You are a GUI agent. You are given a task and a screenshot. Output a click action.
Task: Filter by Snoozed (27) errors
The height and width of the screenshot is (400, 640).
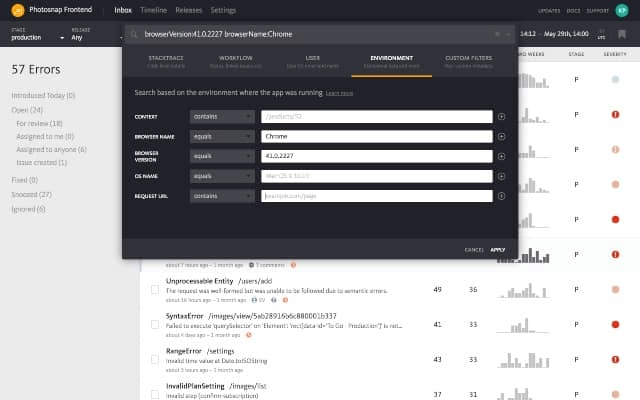31,195
